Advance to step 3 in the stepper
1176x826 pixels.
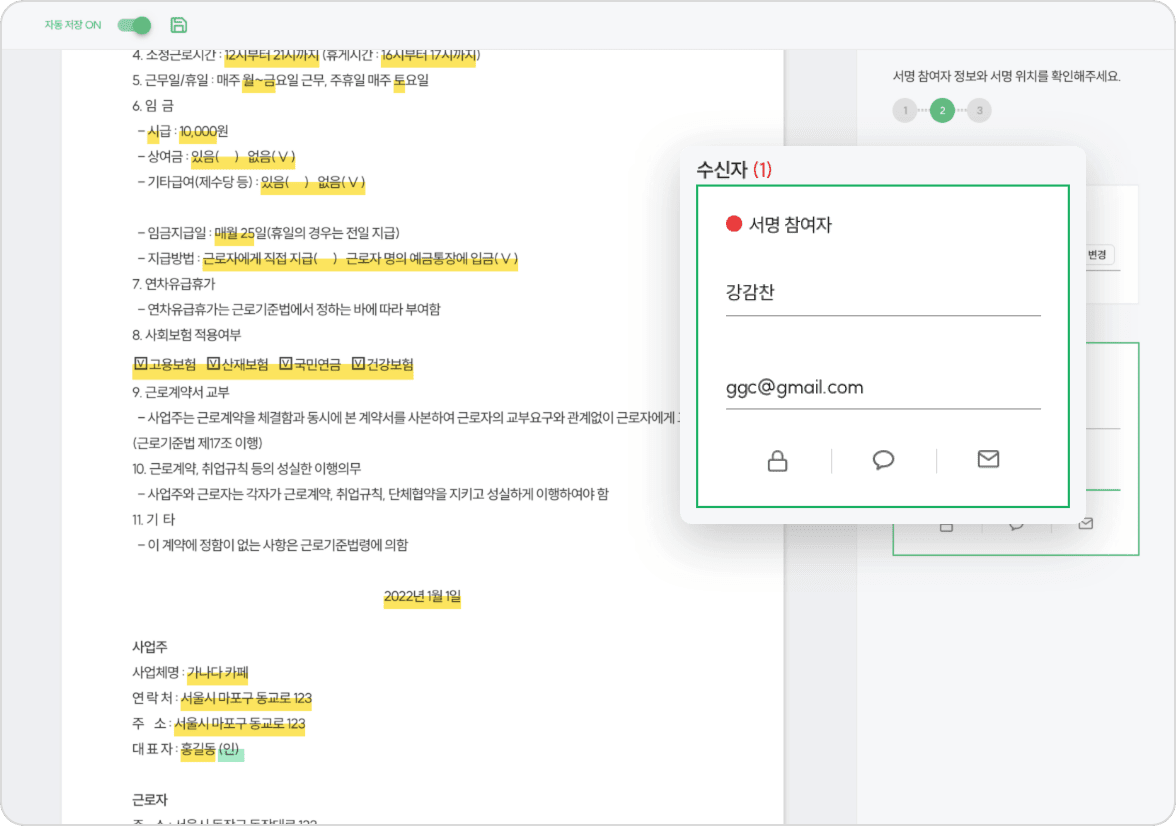978,110
